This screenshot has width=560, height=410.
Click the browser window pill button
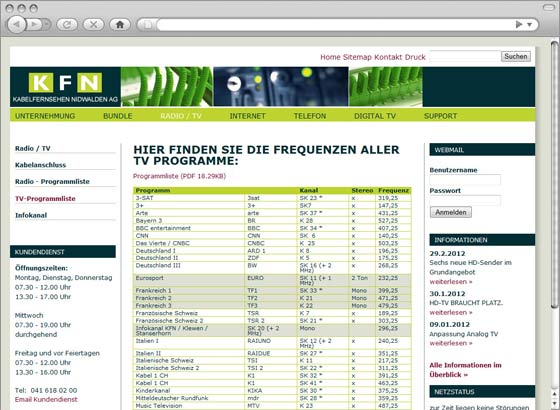coord(548,8)
